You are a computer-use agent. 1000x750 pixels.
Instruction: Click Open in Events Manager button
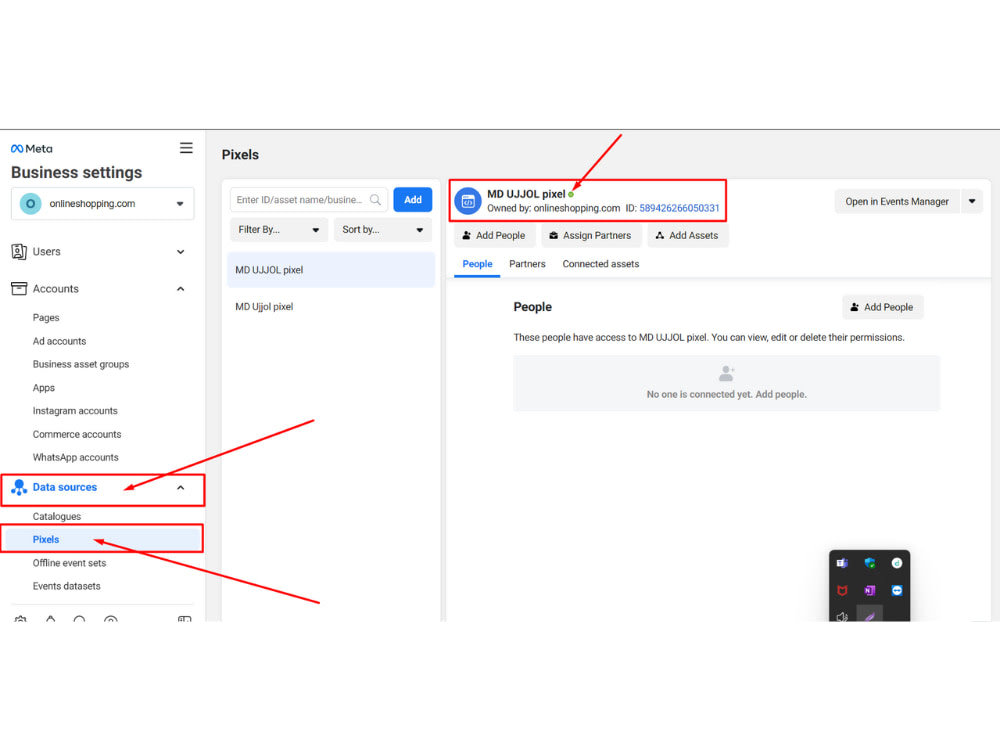[x=897, y=202]
